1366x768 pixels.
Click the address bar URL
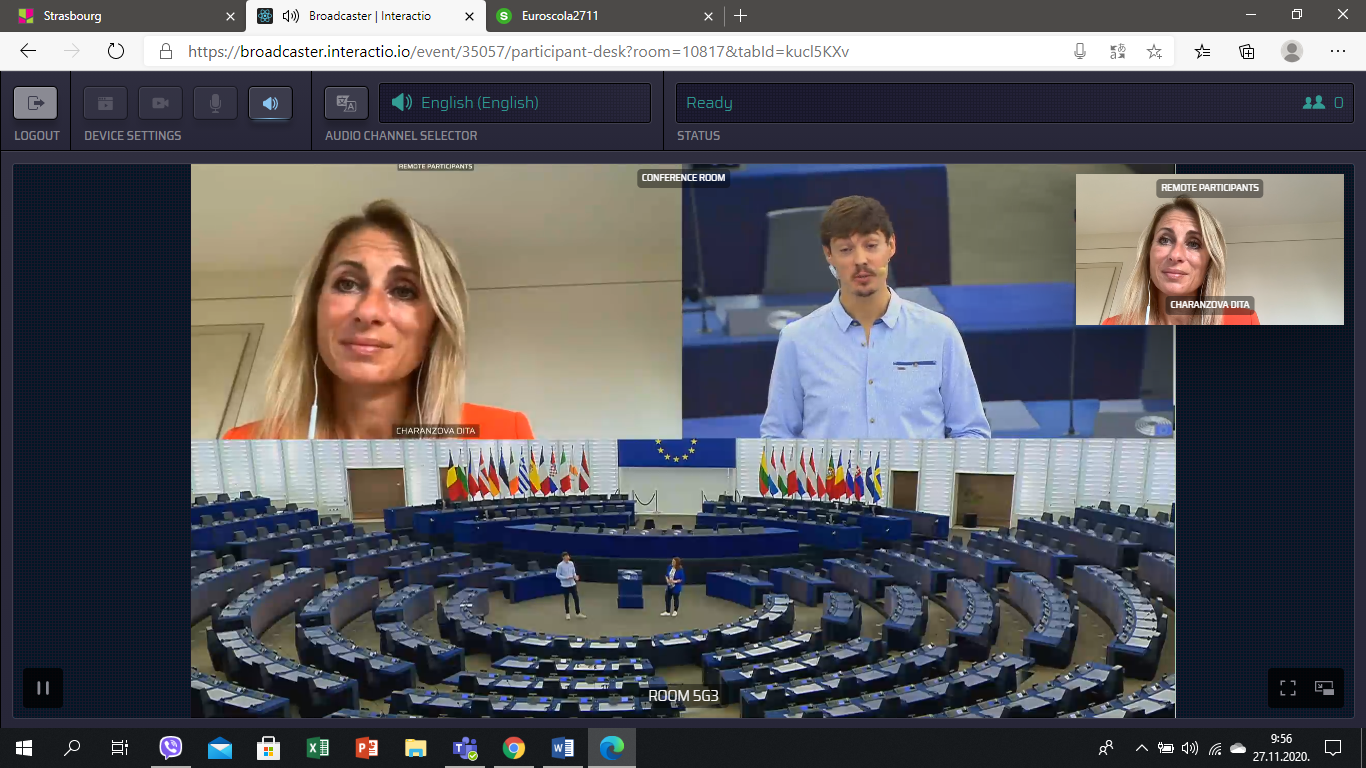[519, 52]
